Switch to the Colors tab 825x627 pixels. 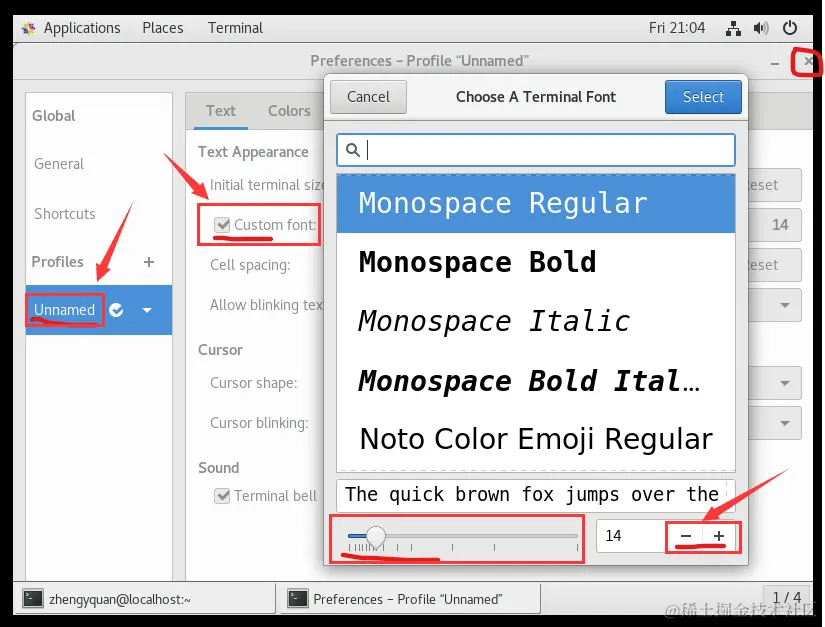click(x=289, y=111)
